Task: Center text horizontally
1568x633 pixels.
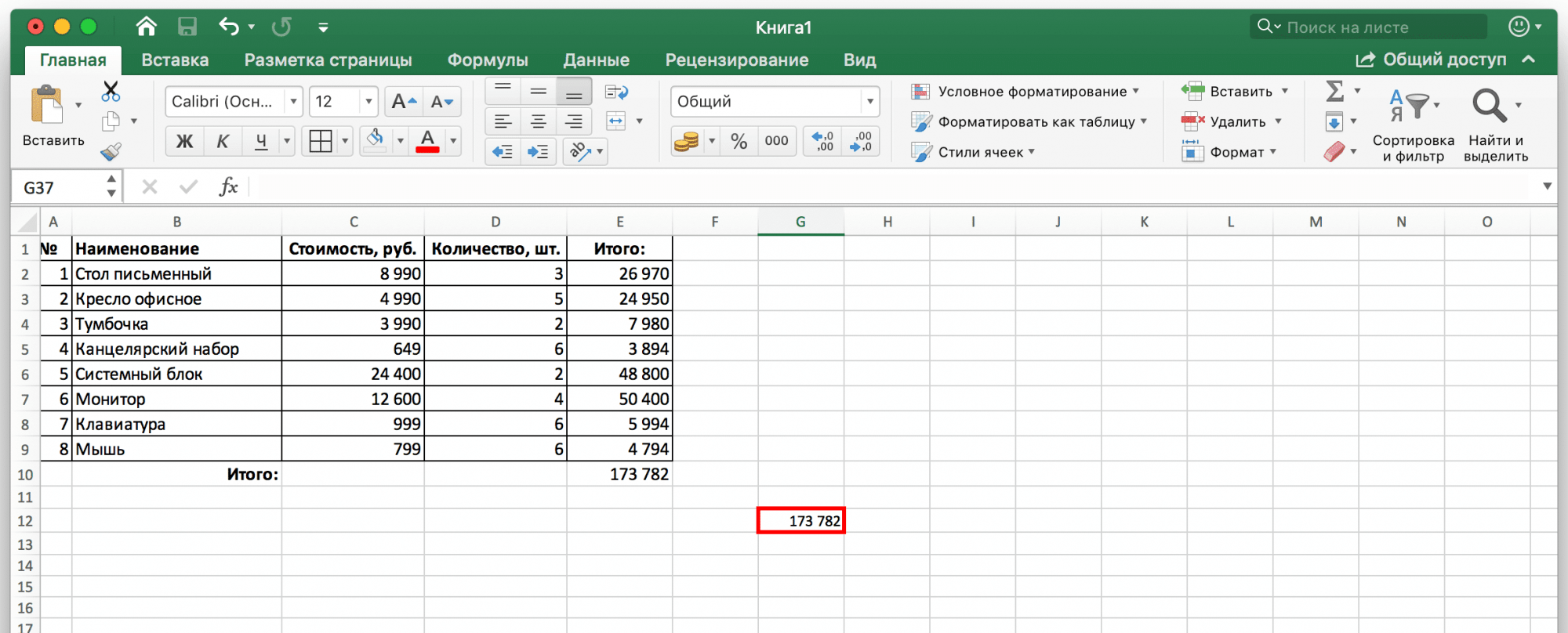Action: (x=538, y=121)
